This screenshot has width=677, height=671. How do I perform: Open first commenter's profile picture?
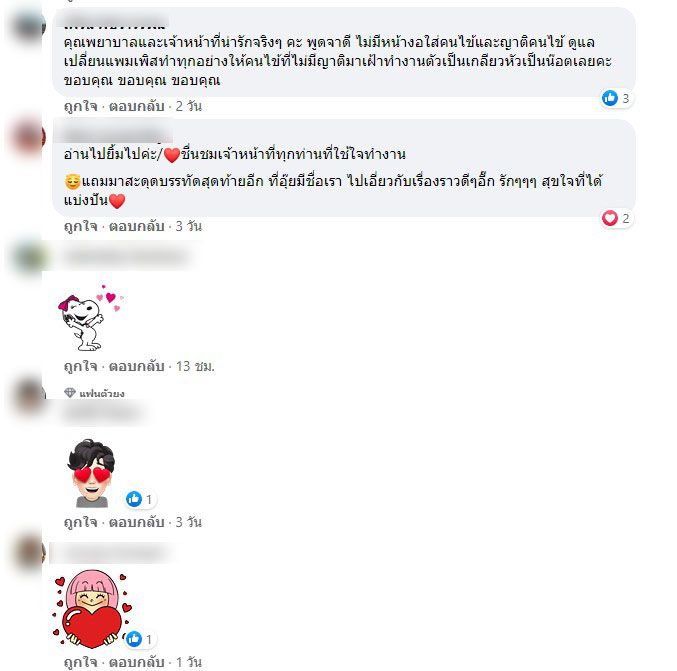28,26
